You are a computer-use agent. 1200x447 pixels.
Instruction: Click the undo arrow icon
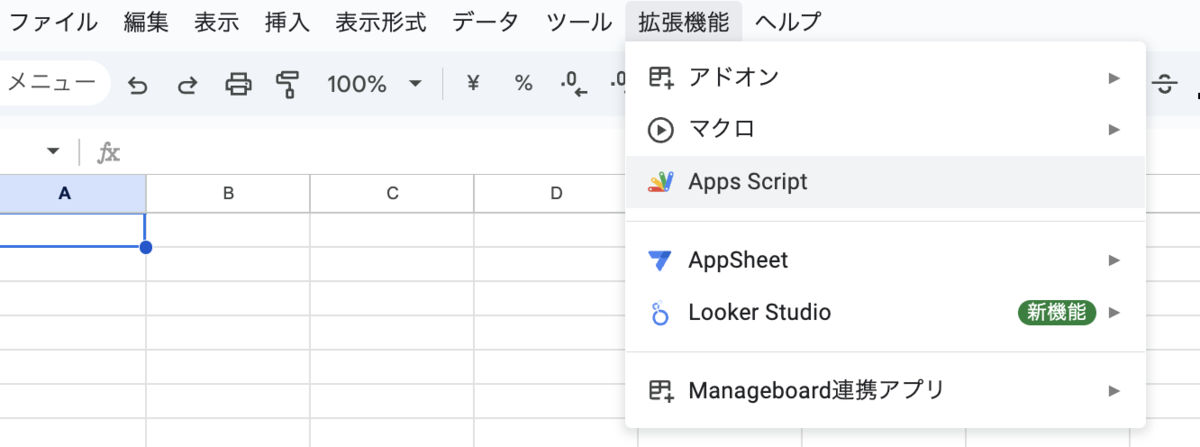coord(138,85)
